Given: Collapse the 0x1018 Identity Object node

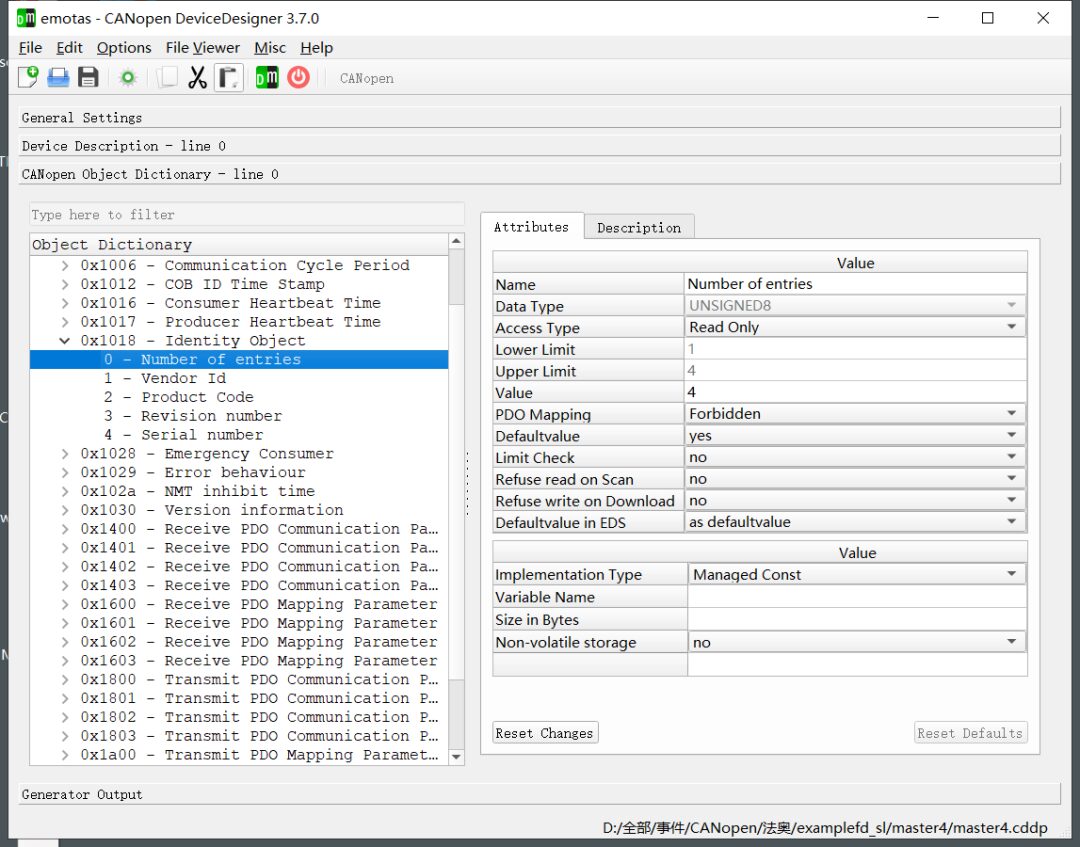Looking at the screenshot, I should (x=64, y=340).
